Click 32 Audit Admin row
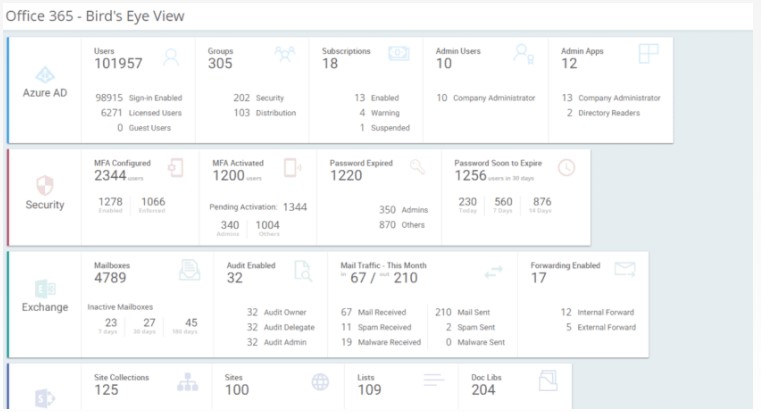 click(277, 342)
